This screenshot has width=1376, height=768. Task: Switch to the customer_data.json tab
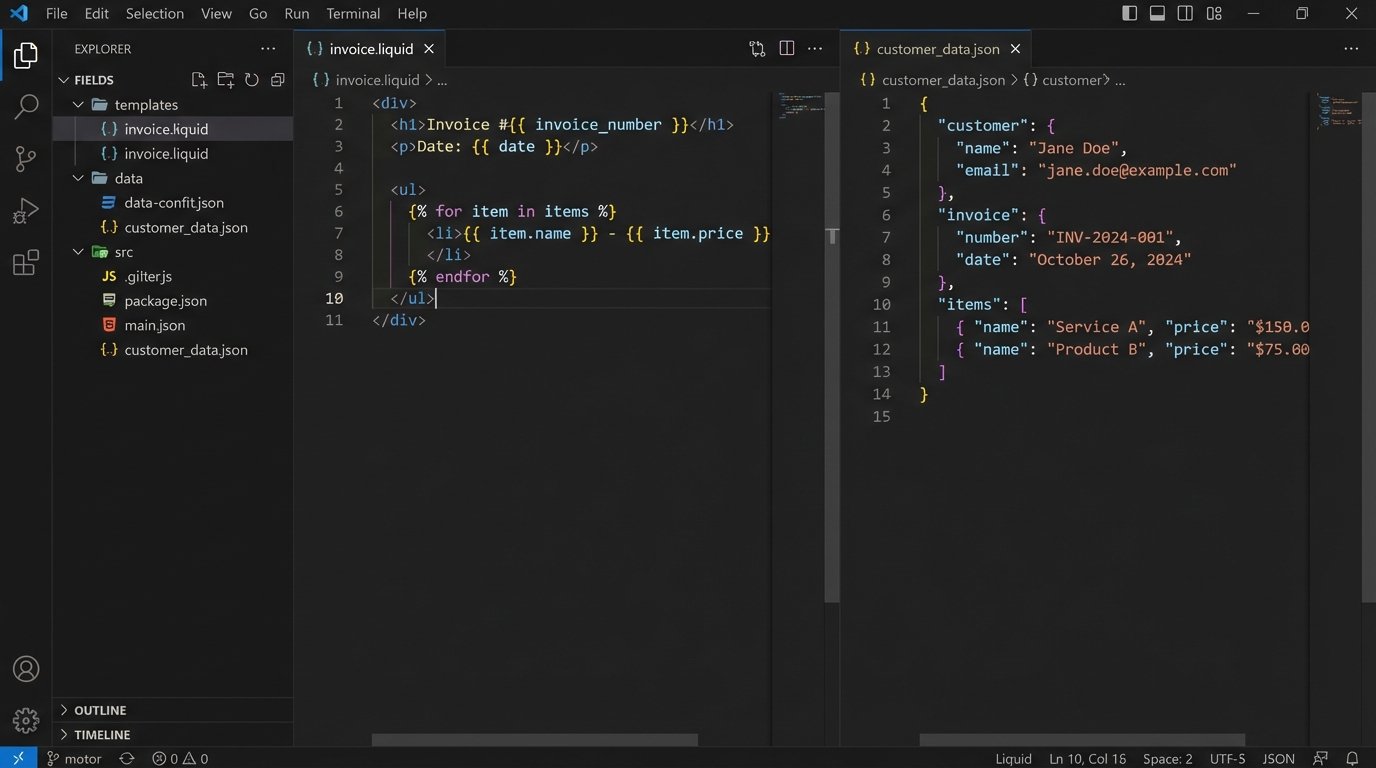937,49
